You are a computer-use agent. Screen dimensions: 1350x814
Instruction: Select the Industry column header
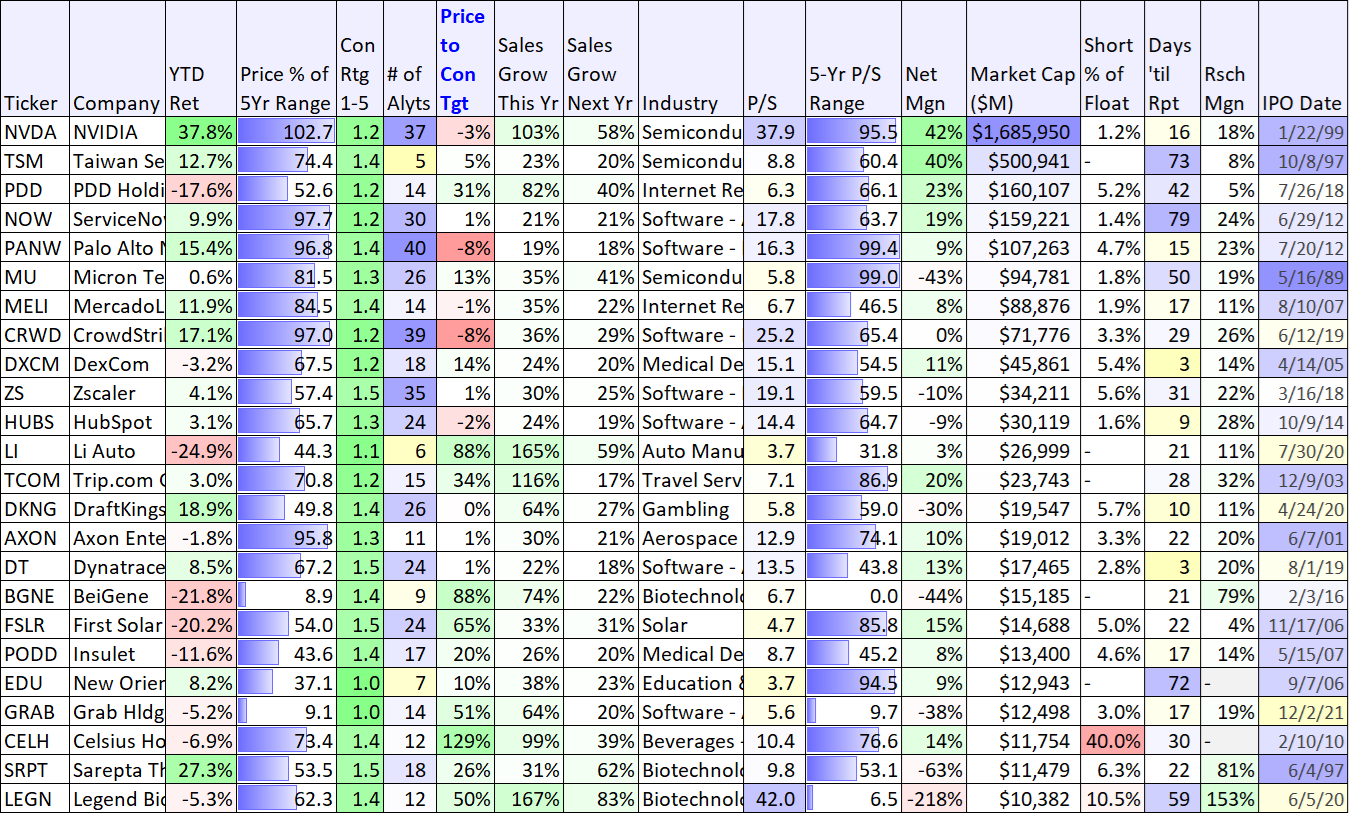coord(691,59)
